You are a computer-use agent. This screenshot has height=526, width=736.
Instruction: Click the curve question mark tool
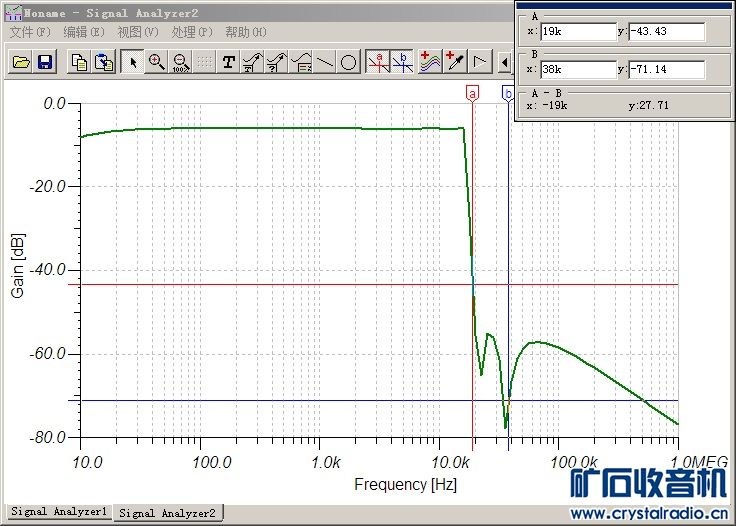point(277,62)
